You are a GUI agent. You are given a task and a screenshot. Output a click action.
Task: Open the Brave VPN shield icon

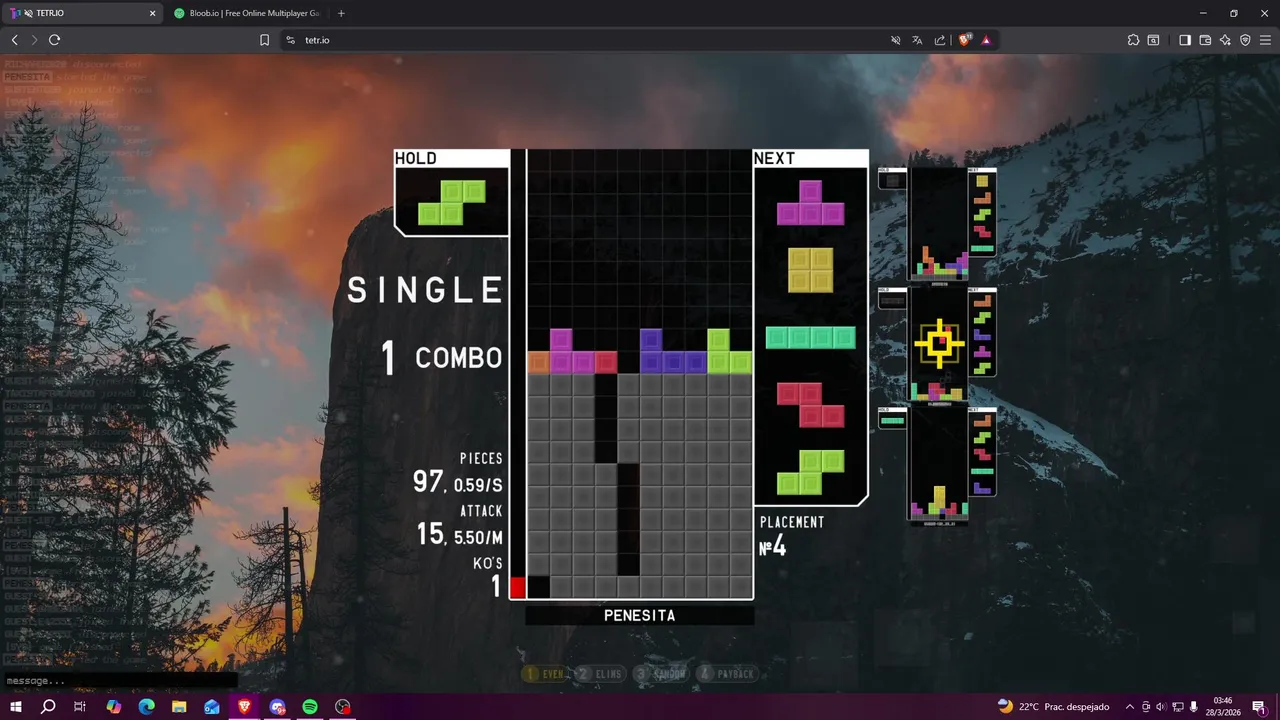pyautogui.click(x=1245, y=40)
